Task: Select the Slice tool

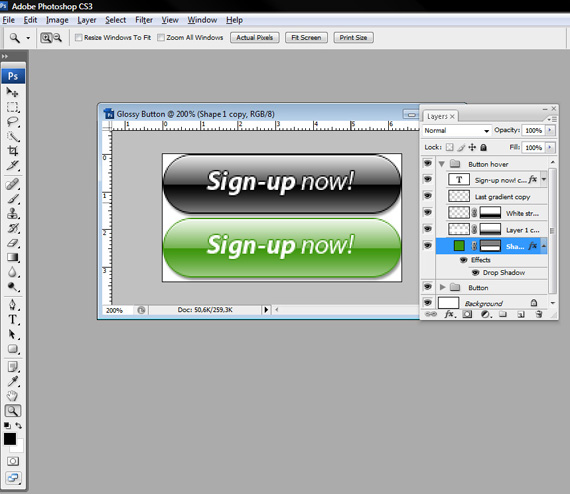Action: 12,165
